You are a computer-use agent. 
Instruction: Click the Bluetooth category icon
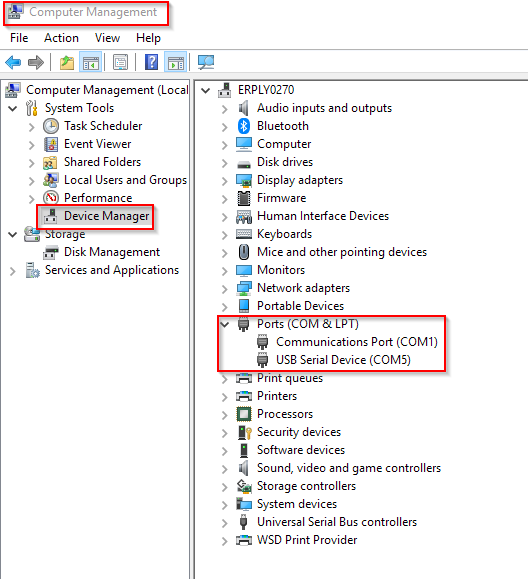coord(244,126)
